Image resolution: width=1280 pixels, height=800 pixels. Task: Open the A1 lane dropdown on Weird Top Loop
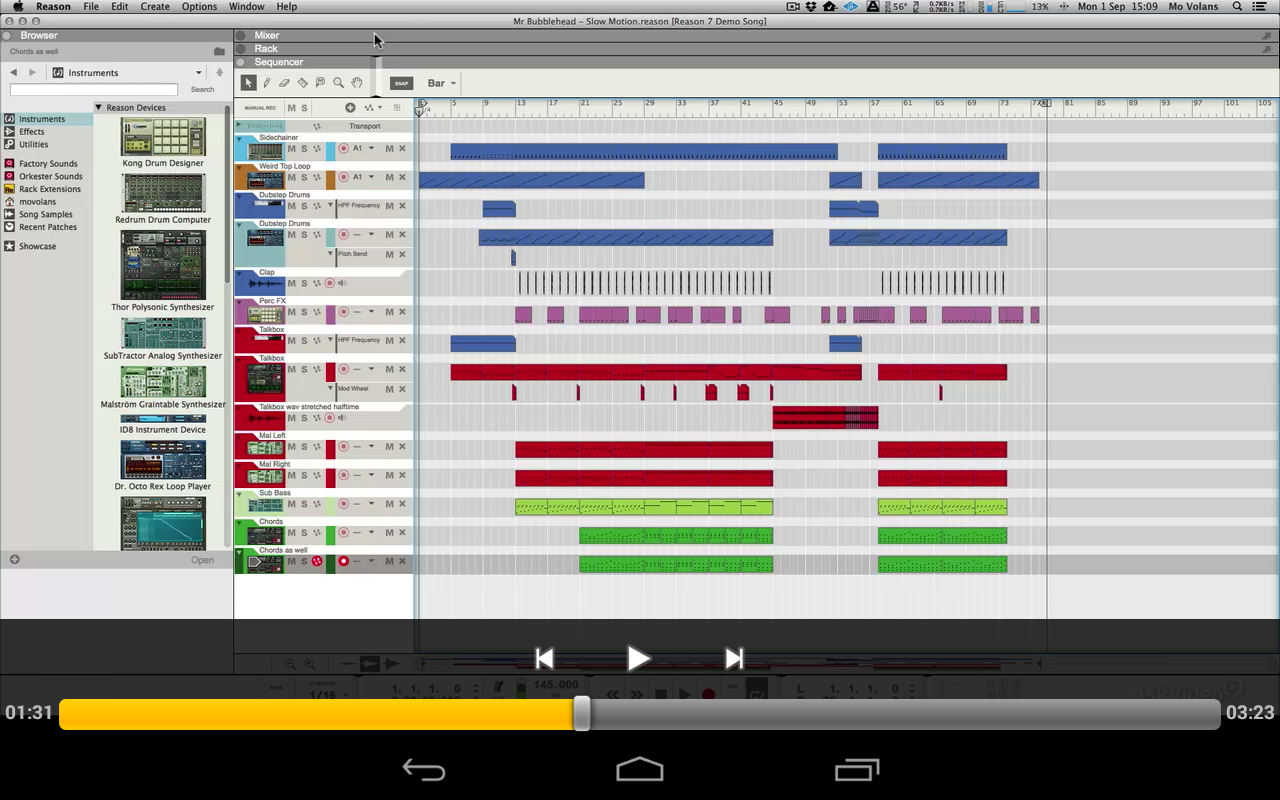click(371, 177)
